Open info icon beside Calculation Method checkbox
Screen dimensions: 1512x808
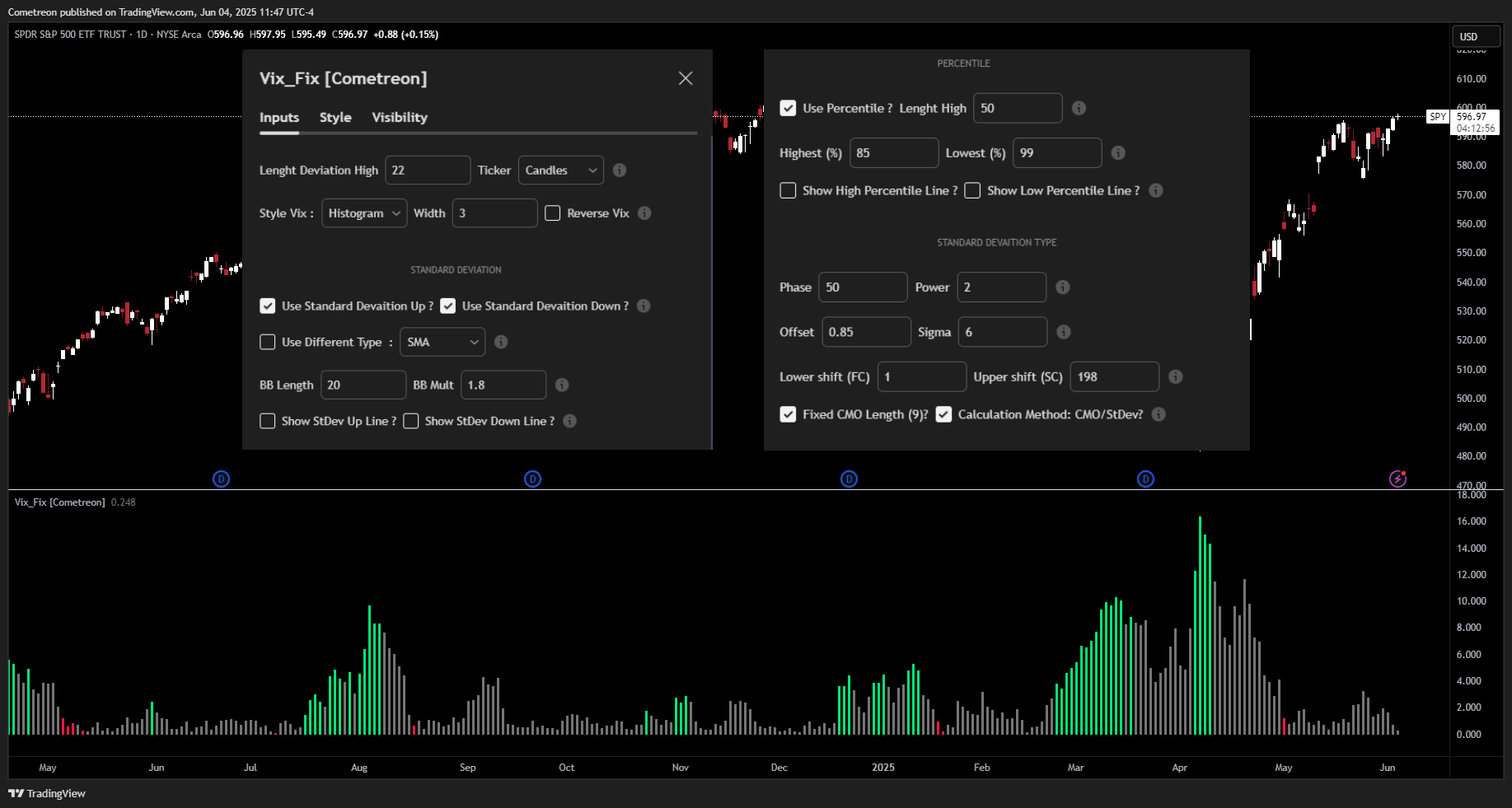1159,414
